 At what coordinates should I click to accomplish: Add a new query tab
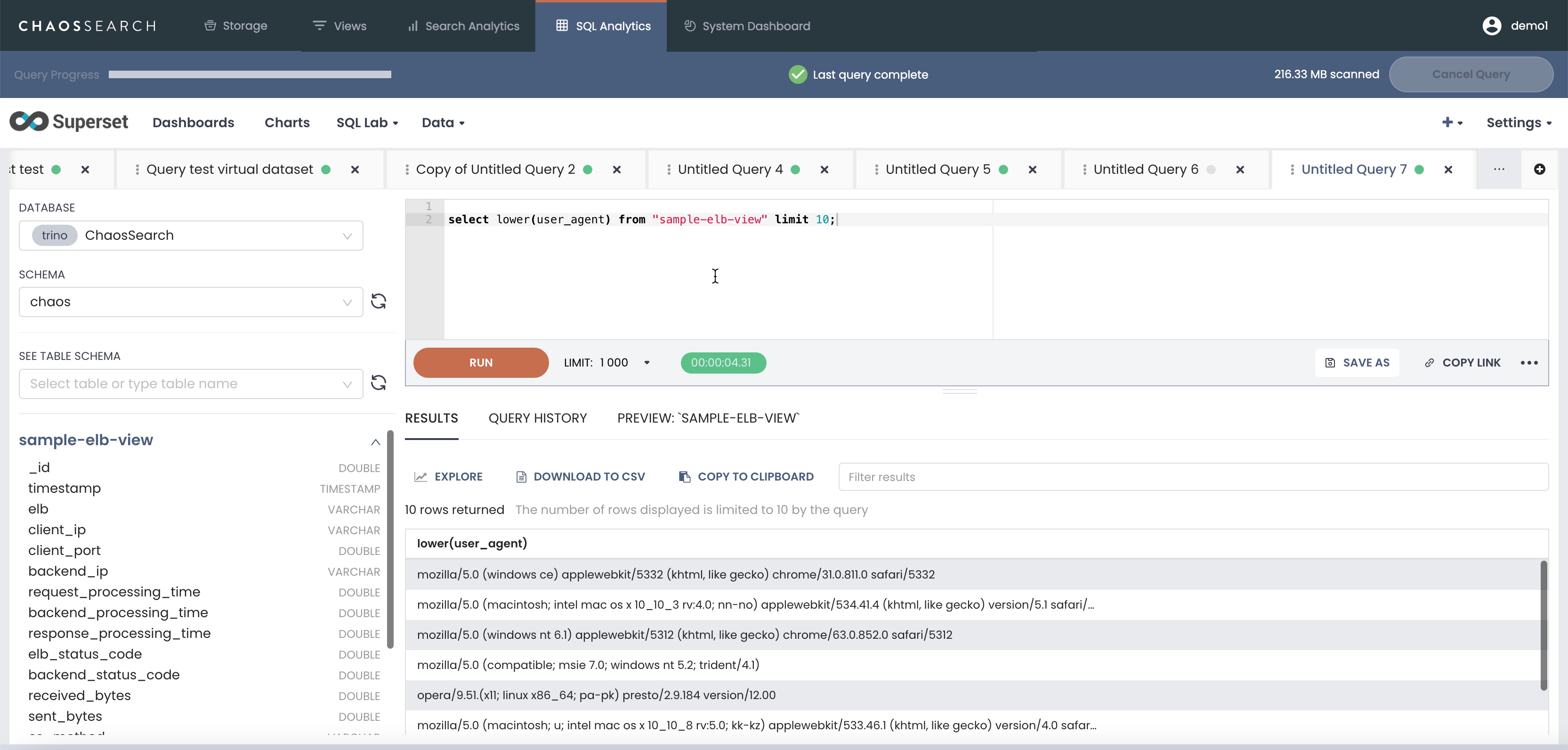pos(1539,169)
